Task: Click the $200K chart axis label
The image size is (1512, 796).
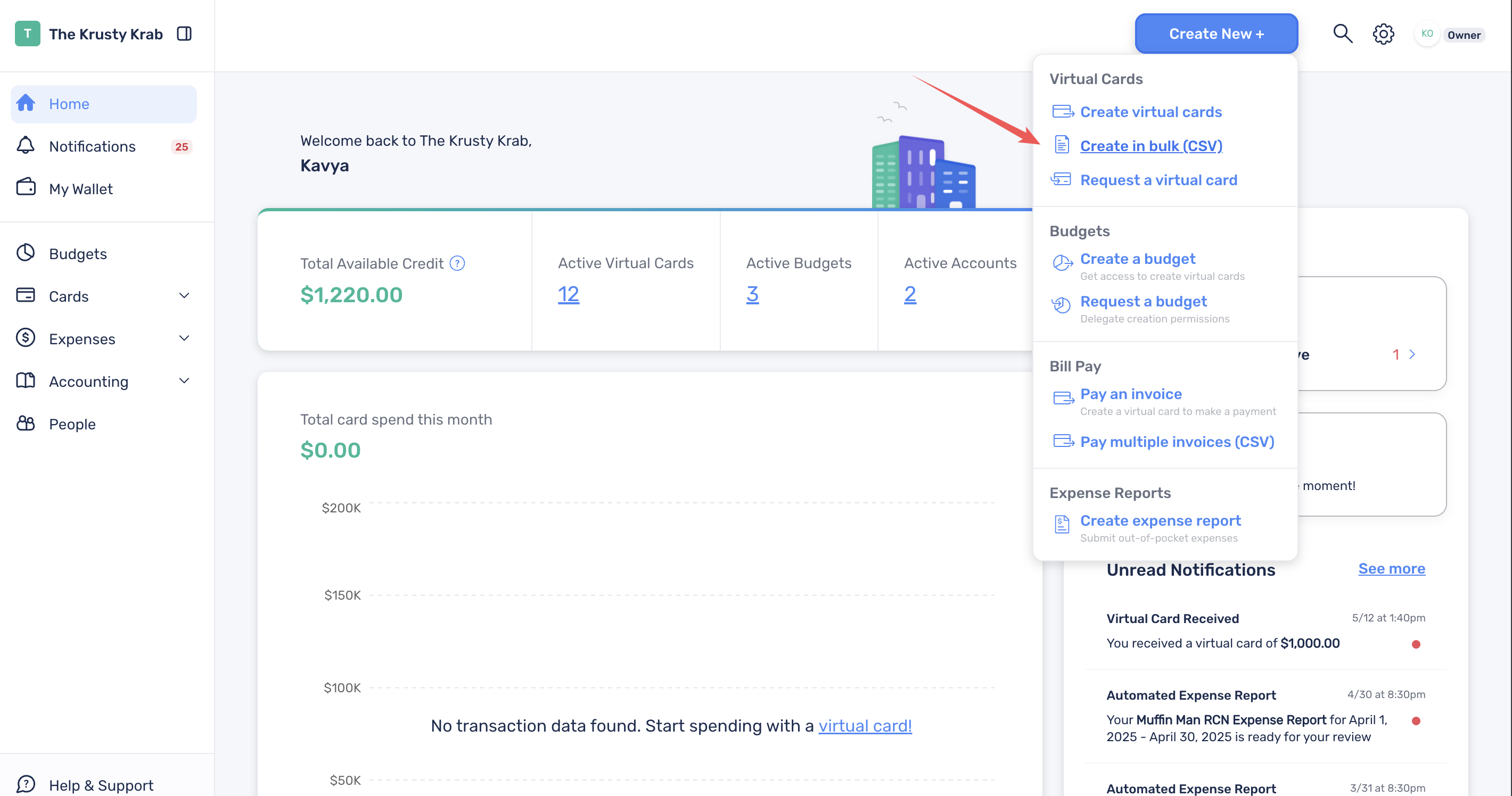Action: pyautogui.click(x=341, y=508)
